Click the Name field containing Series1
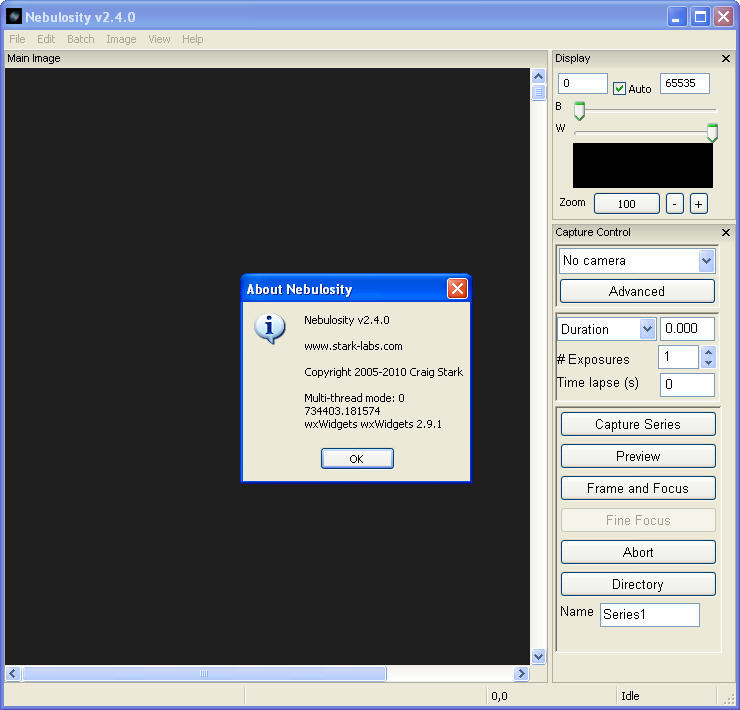Viewport: 740px width, 710px height. (650, 615)
